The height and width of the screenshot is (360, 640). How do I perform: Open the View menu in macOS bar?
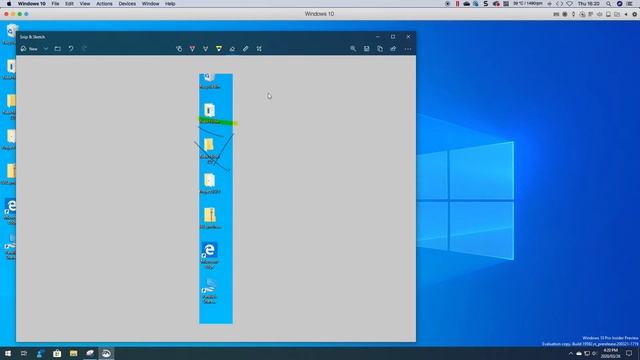[x=85, y=4]
